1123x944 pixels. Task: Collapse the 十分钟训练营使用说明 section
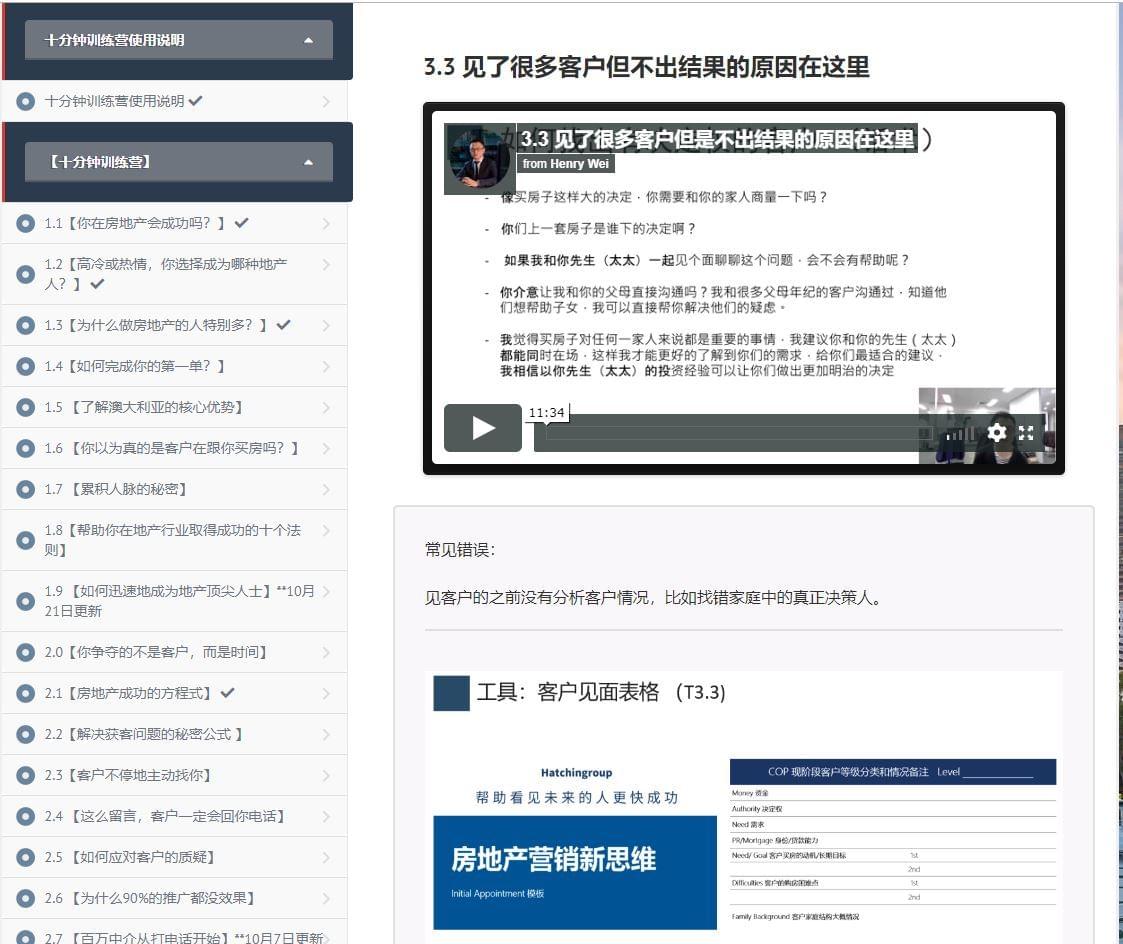pyautogui.click(x=309, y=41)
